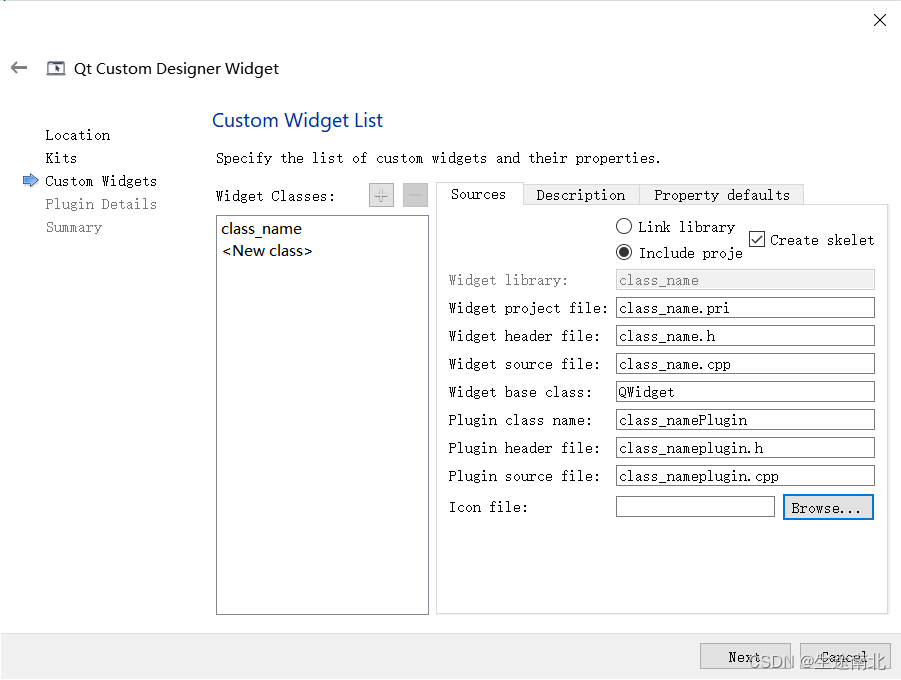
Task: Click Summary step in sidebar
Action: point(74,227)
